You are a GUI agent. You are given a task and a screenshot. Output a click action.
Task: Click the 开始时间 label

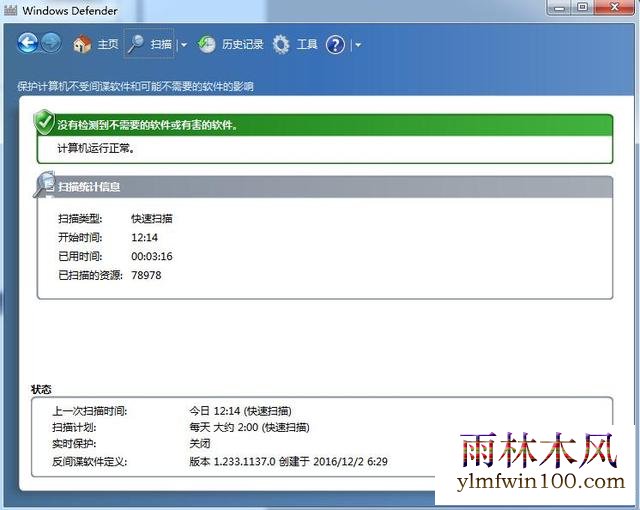tap(80, 237)
